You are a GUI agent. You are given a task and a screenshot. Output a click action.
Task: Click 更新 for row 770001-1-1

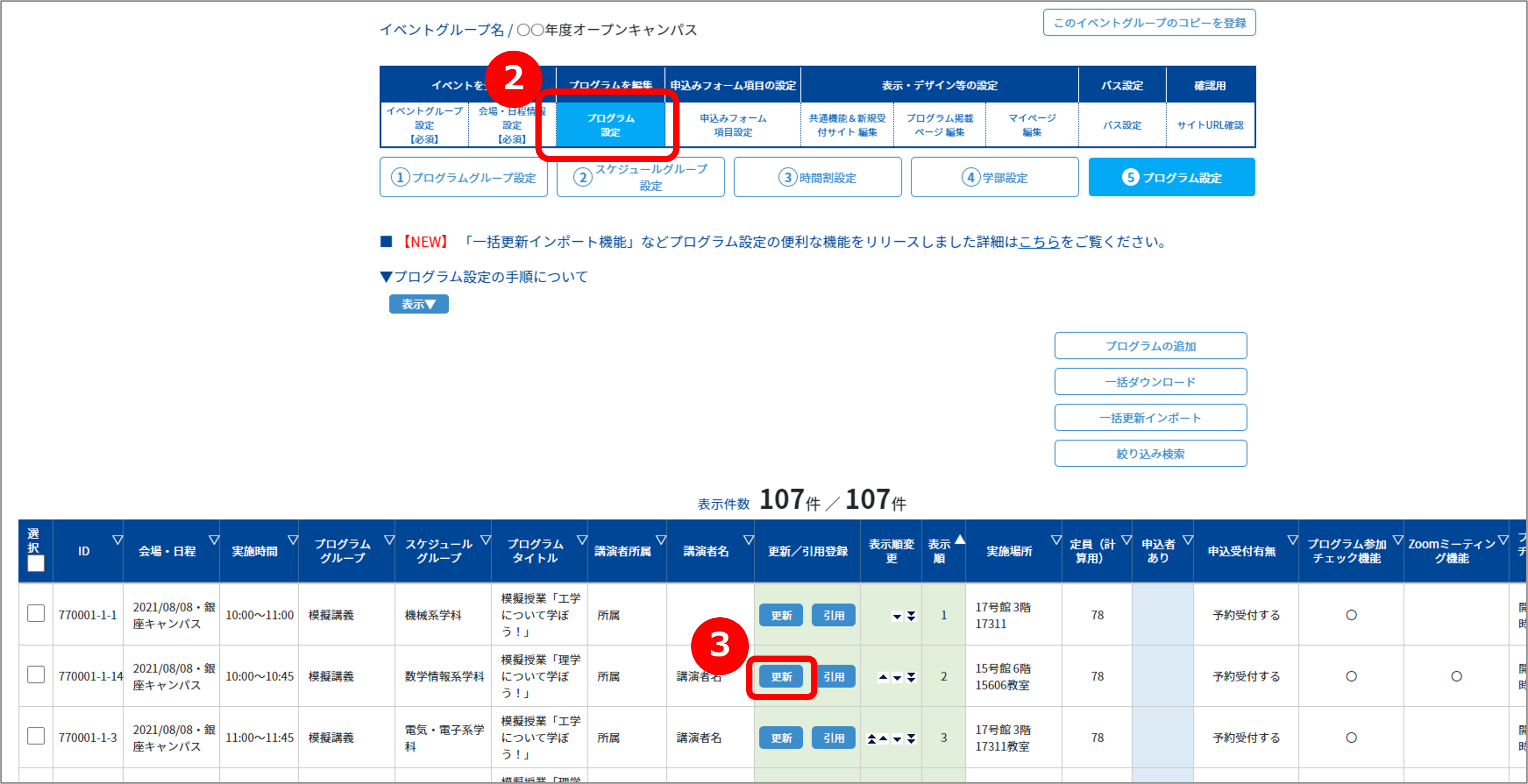pos(781,616)
